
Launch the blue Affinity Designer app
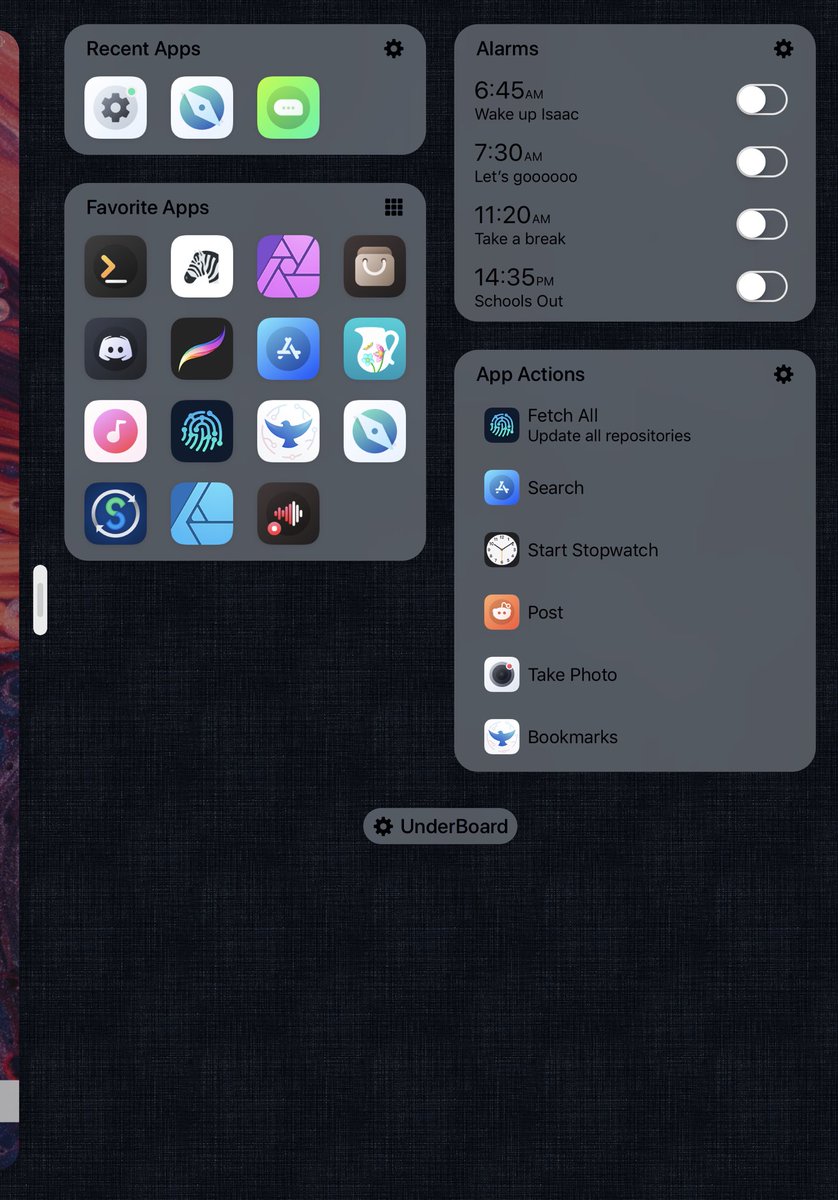[202, 514]
